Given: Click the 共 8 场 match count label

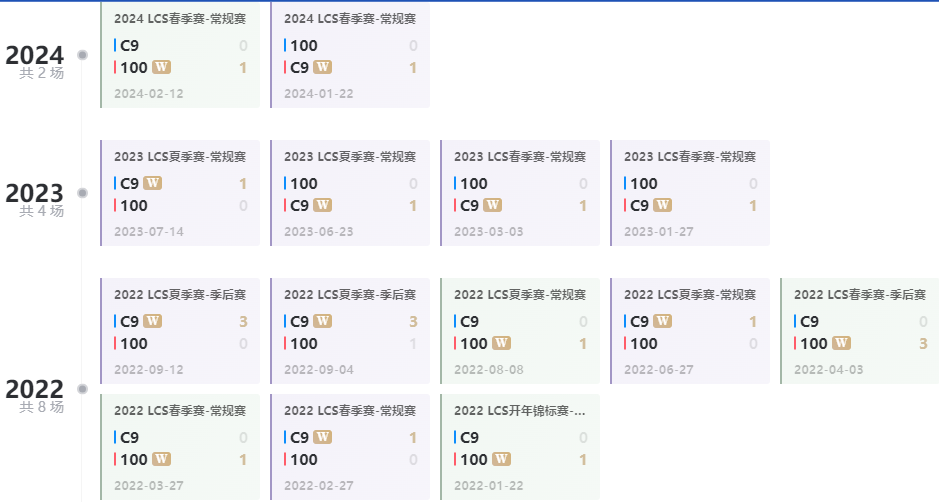Looking at the screenshot, I should point(41,407).
